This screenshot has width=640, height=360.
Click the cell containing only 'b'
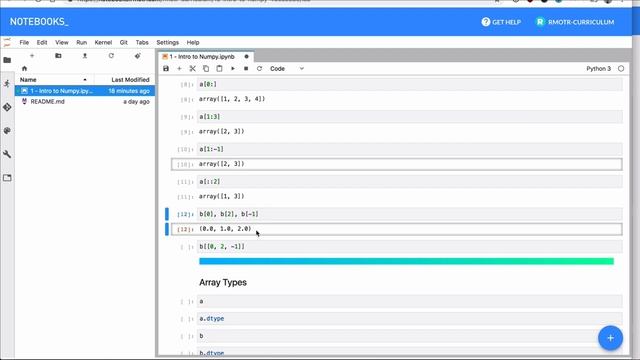(409, 336)
